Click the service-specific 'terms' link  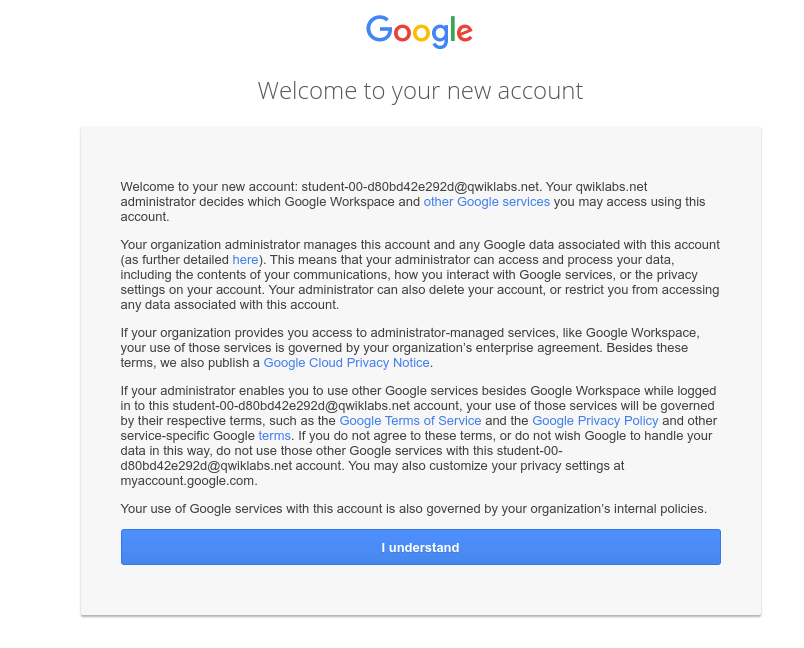point(274,435)
